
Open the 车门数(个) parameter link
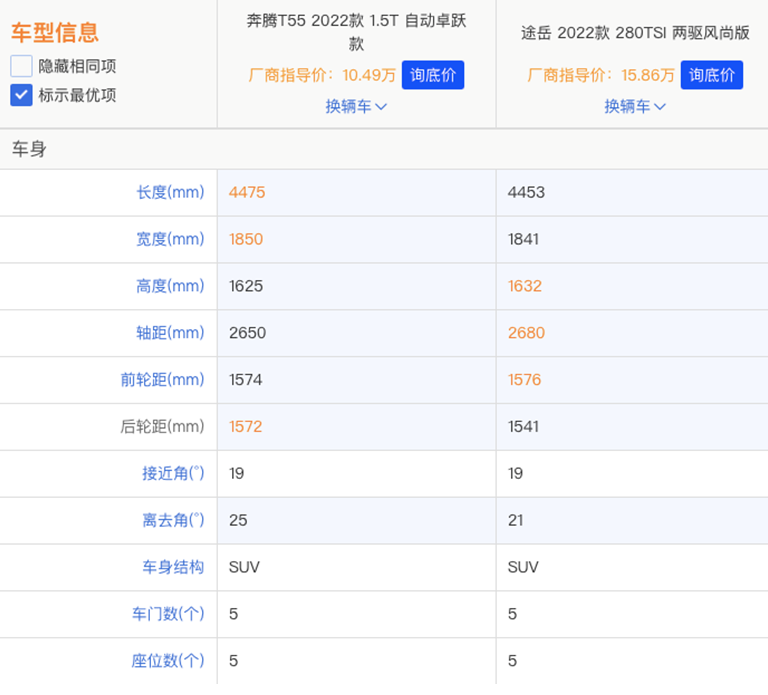[168, 614]
